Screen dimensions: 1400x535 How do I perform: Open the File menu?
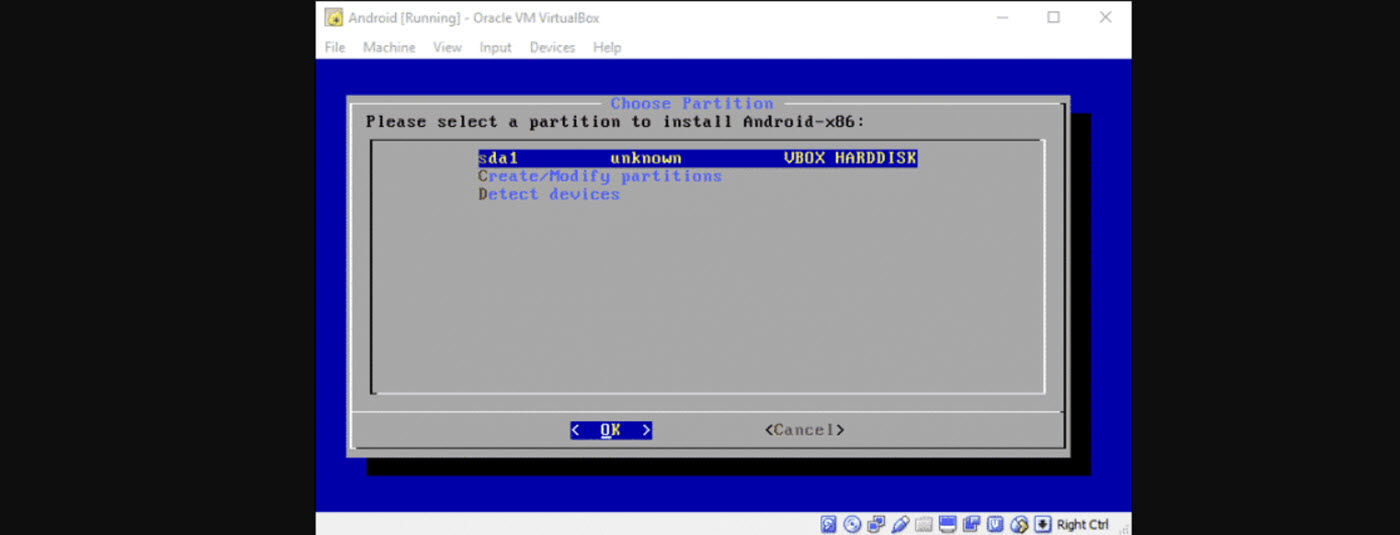pyautogui.click(x=335, y=47)
